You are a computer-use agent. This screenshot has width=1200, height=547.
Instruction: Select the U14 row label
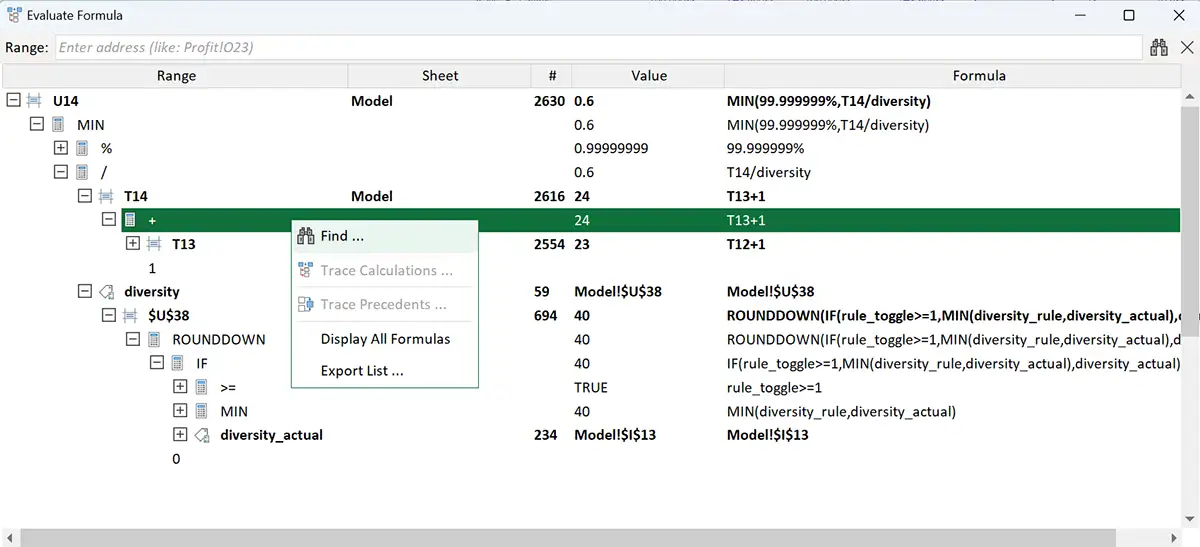pos(66,101)
